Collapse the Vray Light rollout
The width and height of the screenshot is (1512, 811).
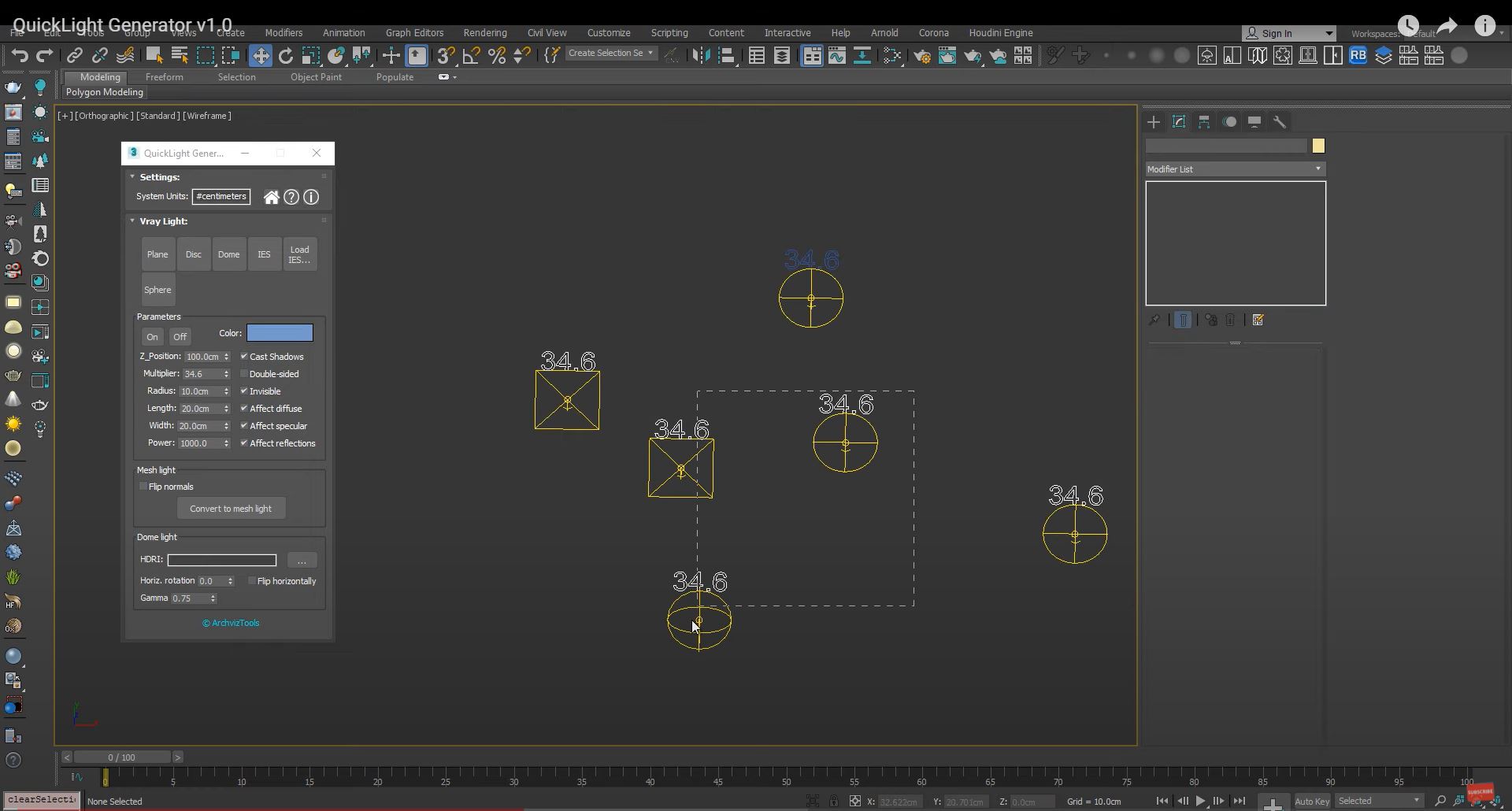click(132, 221)
